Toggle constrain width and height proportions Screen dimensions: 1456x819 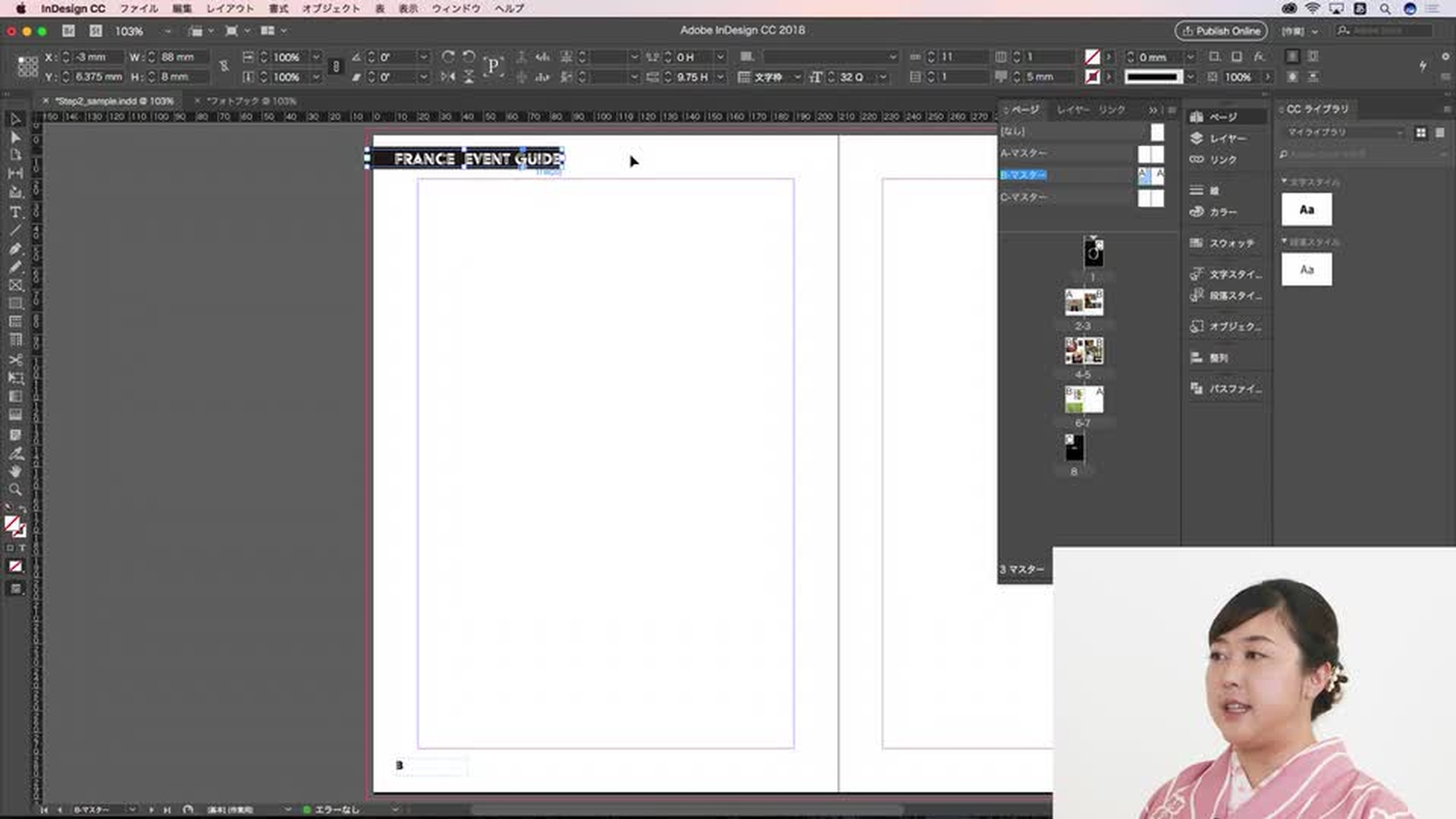224,67
